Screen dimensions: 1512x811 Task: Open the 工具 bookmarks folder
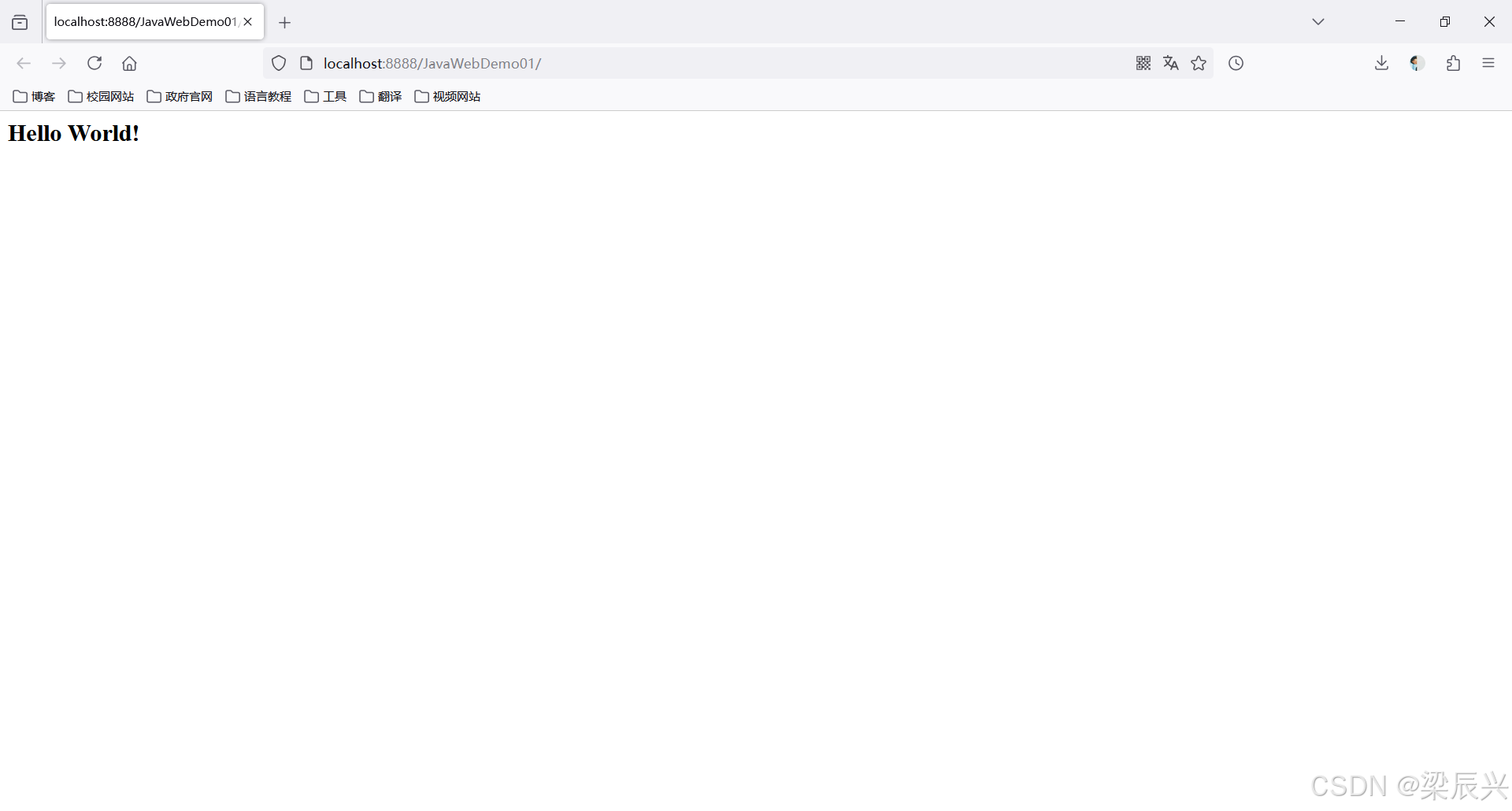(325, 97)
